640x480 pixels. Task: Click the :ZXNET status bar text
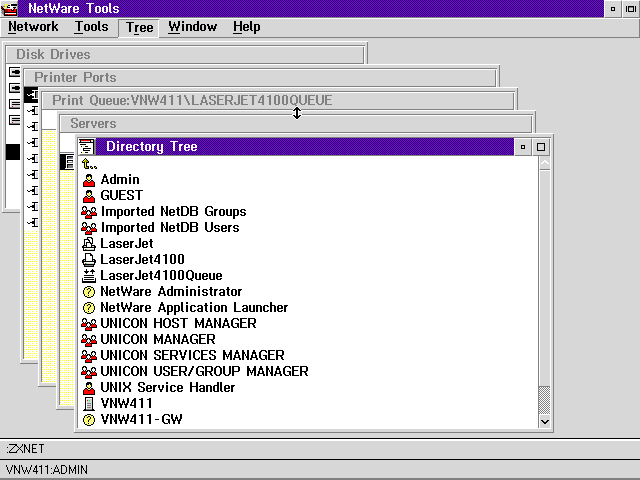tap(25, 449)
